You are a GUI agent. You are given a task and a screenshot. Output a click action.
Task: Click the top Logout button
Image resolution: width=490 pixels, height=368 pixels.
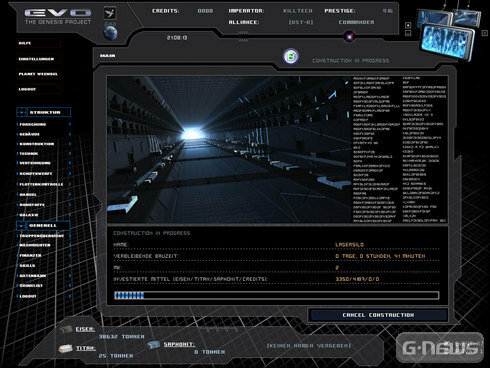(38, 89)
